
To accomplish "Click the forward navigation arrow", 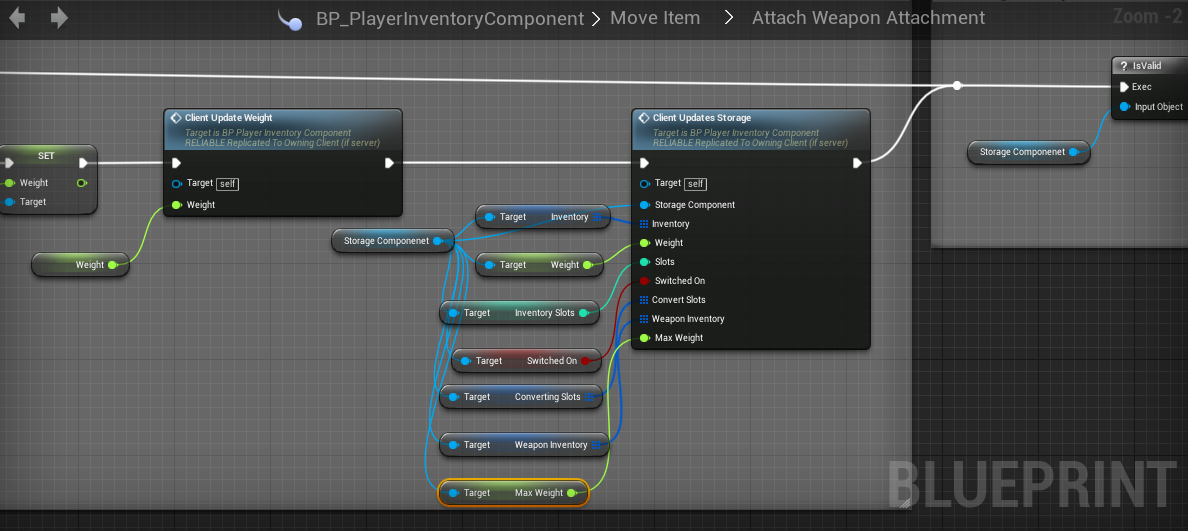I will pyautogui.click(x=59, y=18).
